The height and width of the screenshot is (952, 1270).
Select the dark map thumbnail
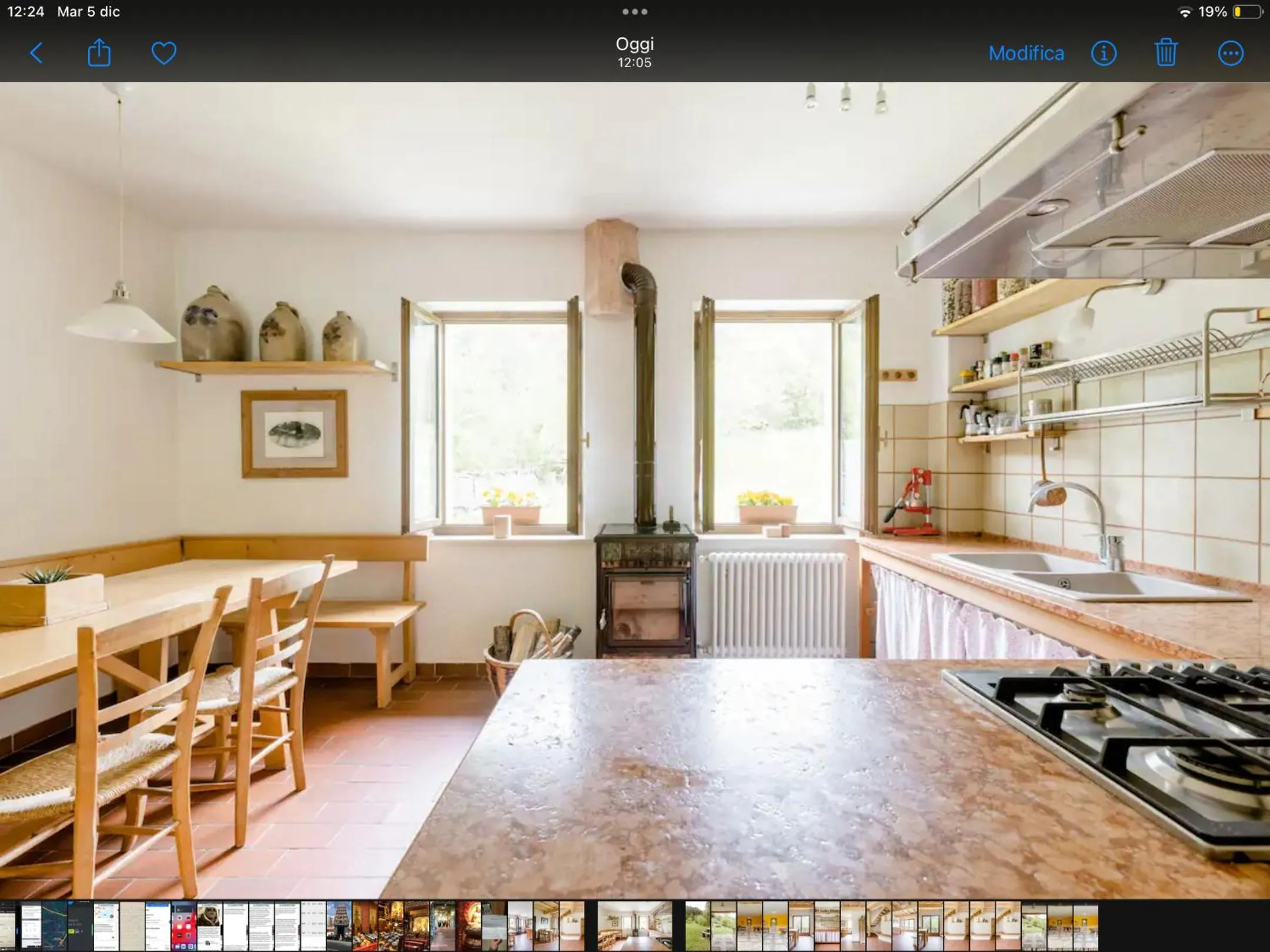55,926
